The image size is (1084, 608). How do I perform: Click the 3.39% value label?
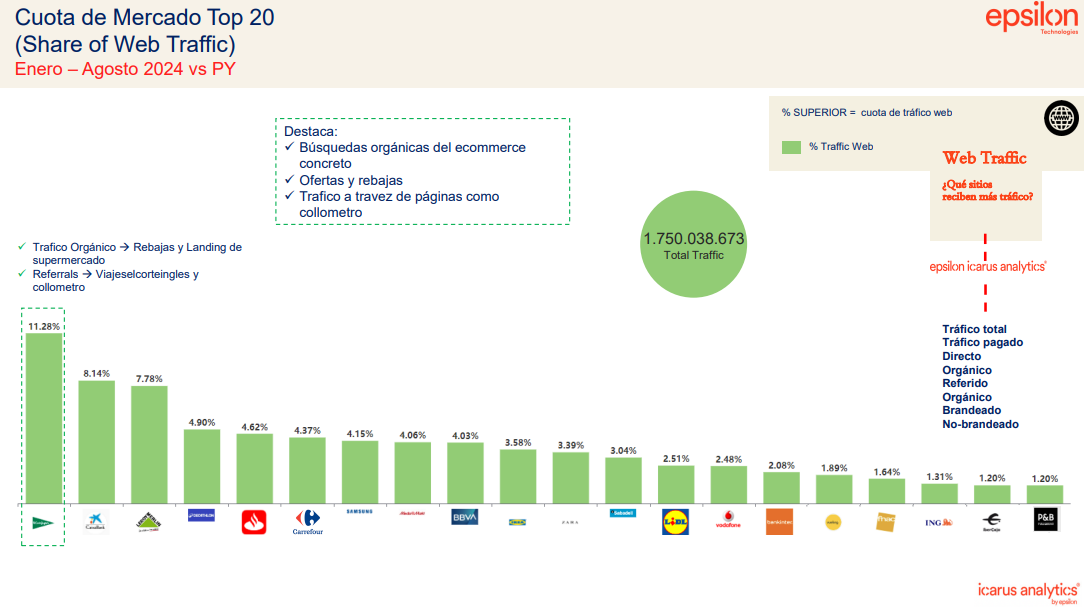pos(571,445)
